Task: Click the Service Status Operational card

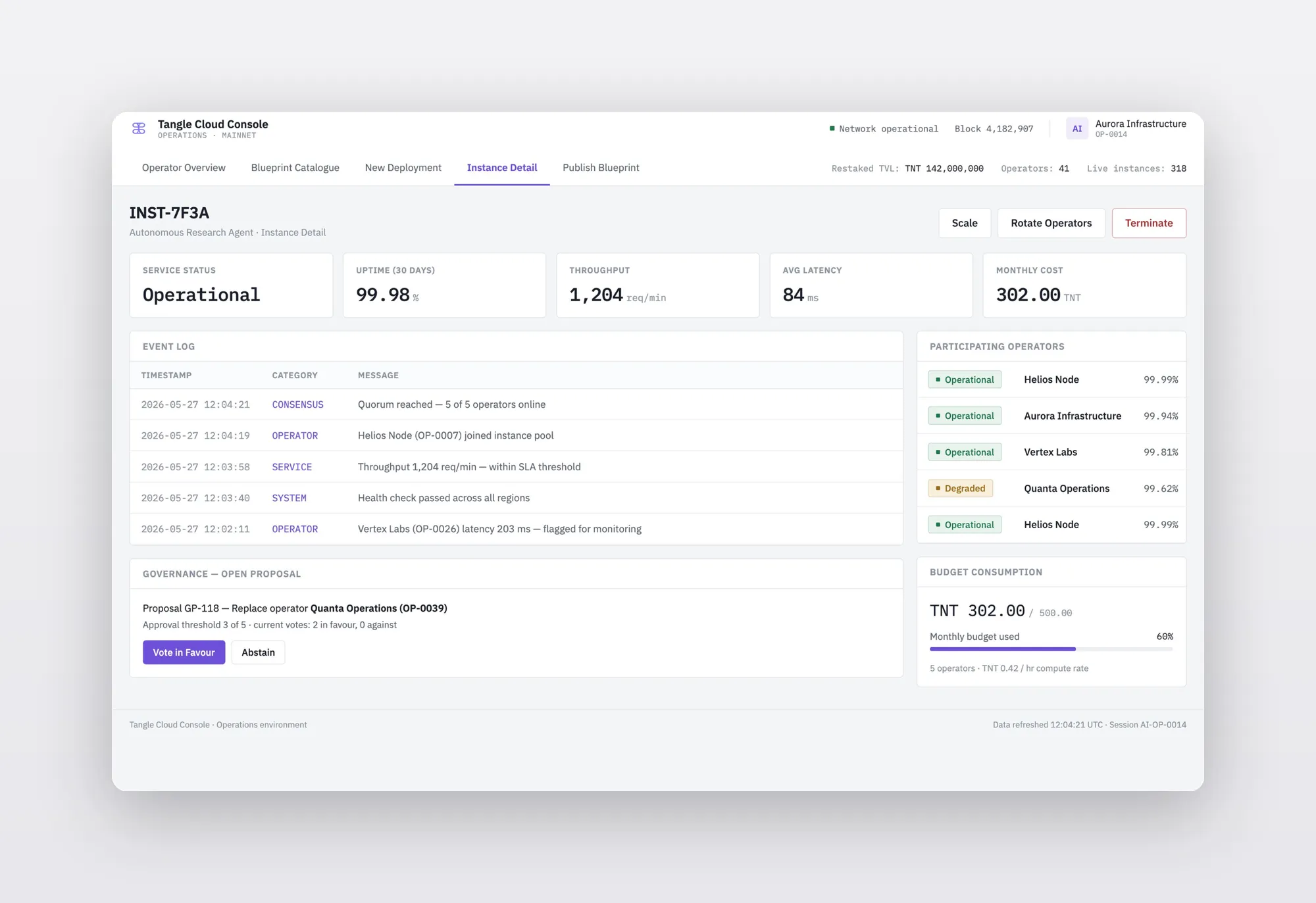Action: (231, 285)
